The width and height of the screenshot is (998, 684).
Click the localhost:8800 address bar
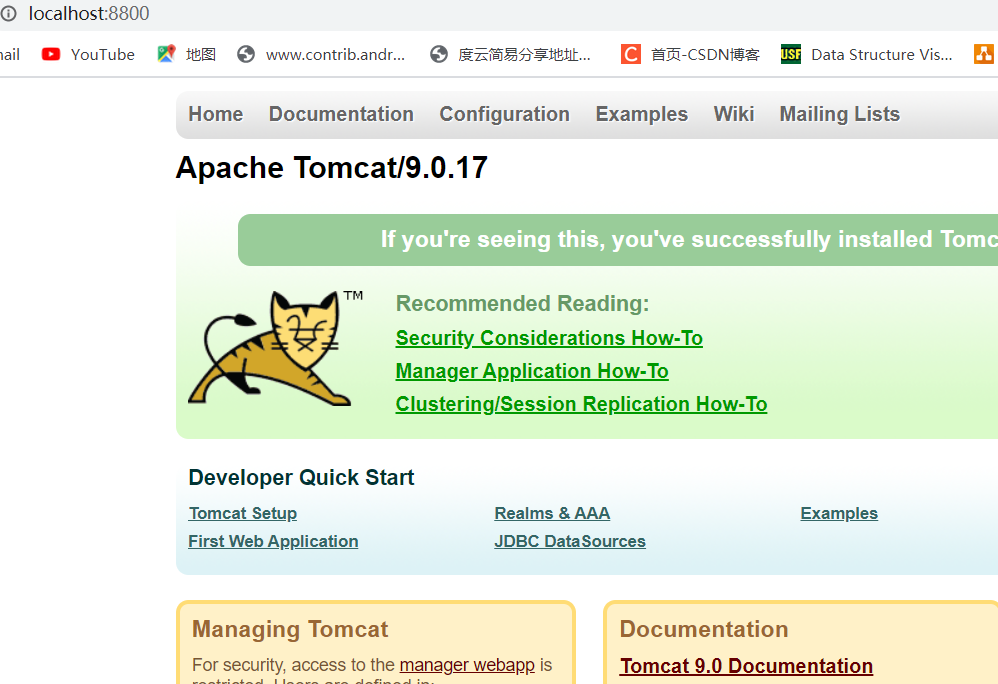(x=88, y=13)
